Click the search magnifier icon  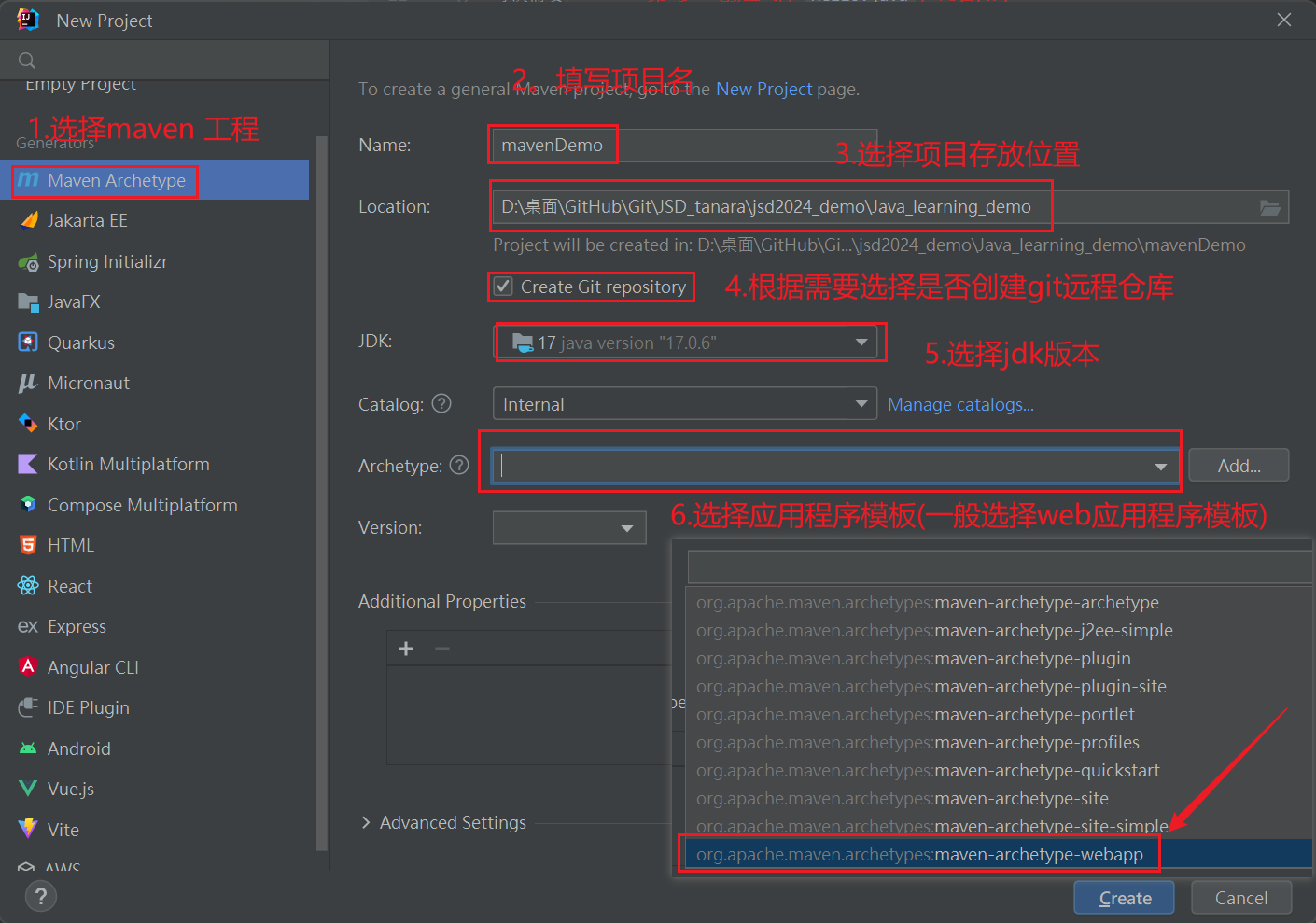(x=27, y=61)
